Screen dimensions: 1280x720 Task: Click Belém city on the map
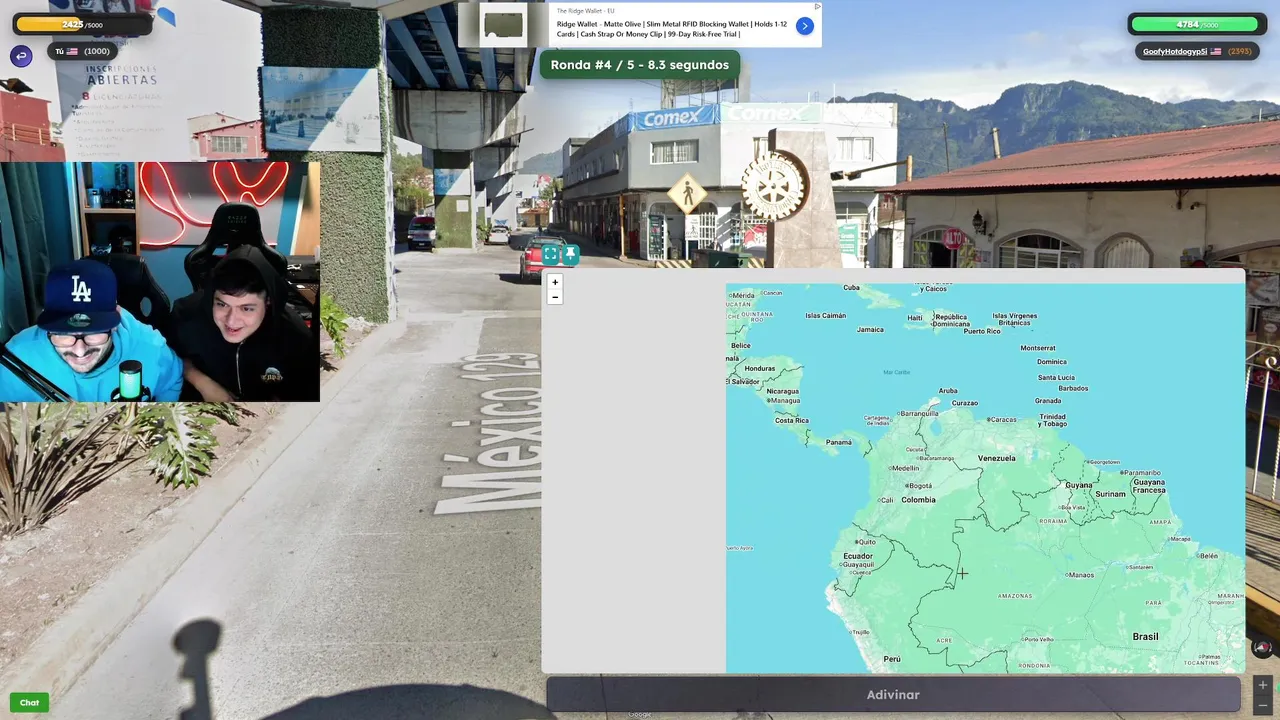[x=1208, y=556]
